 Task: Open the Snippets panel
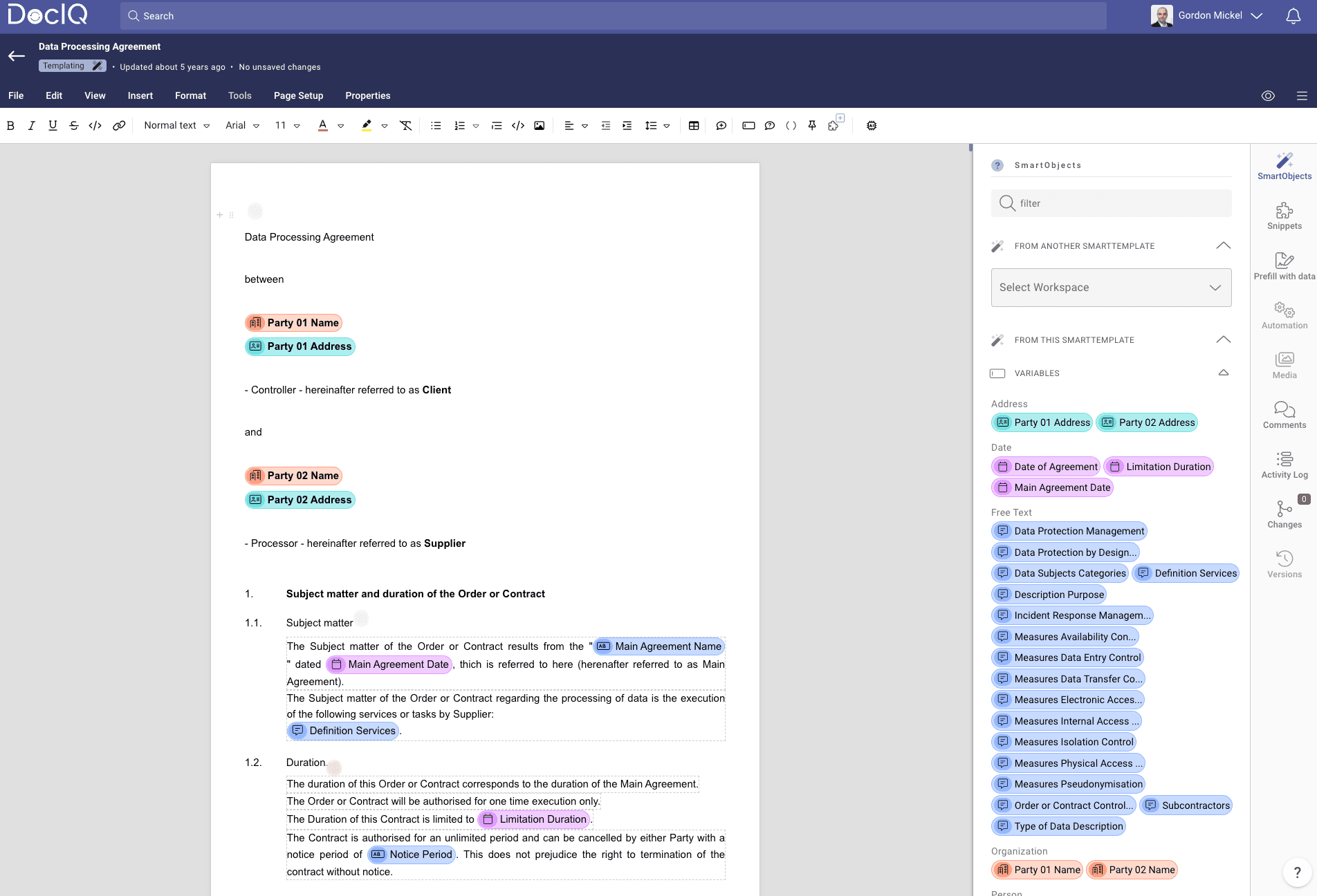tap(1284, 216)
